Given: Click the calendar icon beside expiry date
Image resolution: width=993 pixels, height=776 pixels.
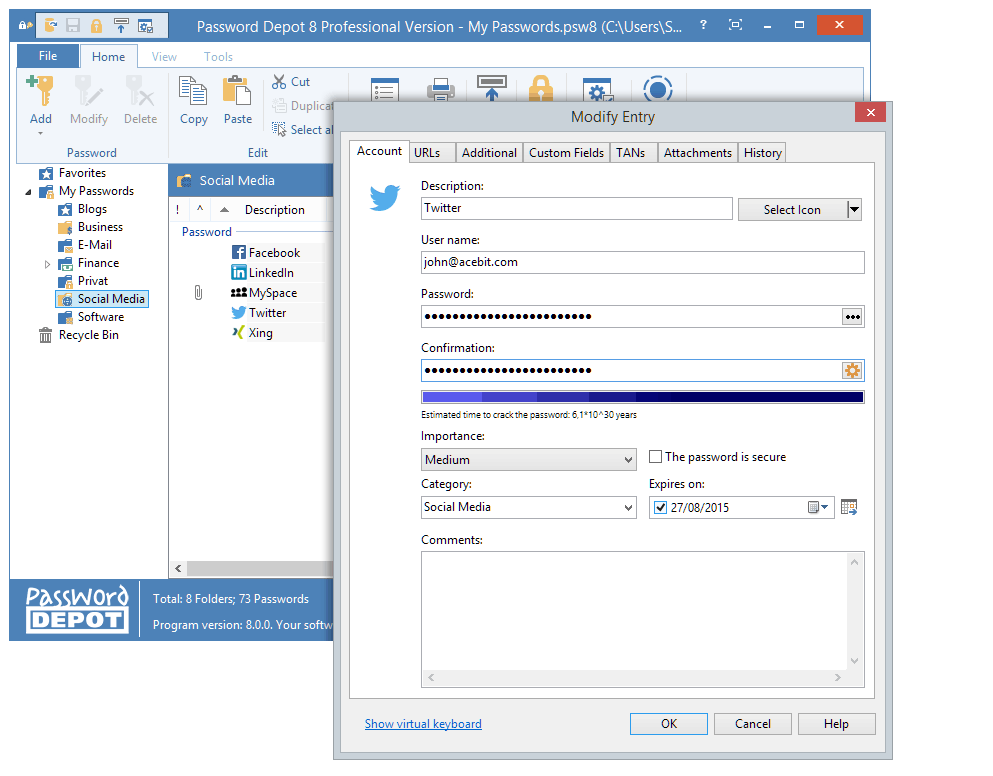Looking at the screenshot, I should pyautogui.click(x=849, y=507).
